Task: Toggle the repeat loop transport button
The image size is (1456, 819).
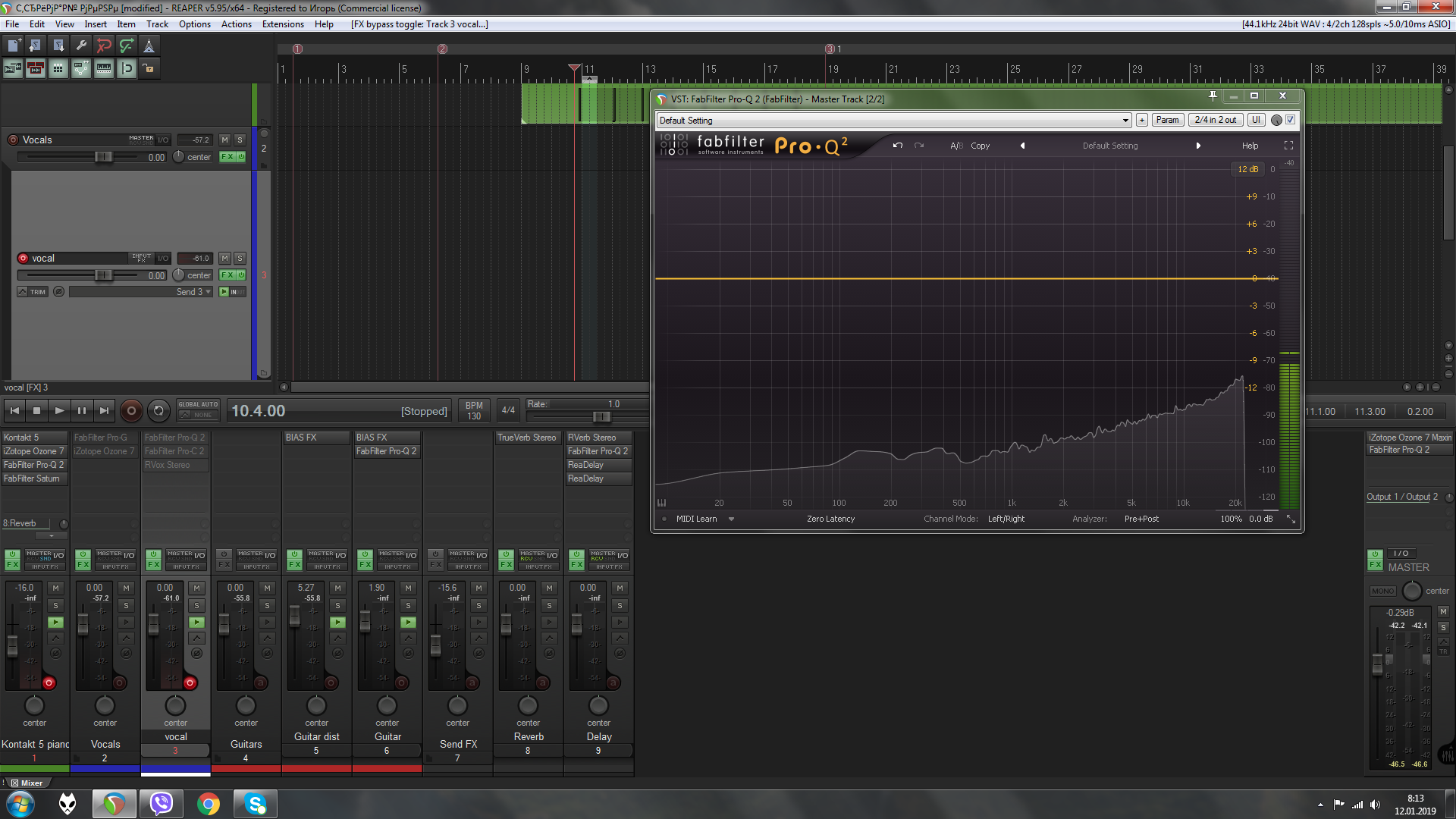Action: click(158, 411)
